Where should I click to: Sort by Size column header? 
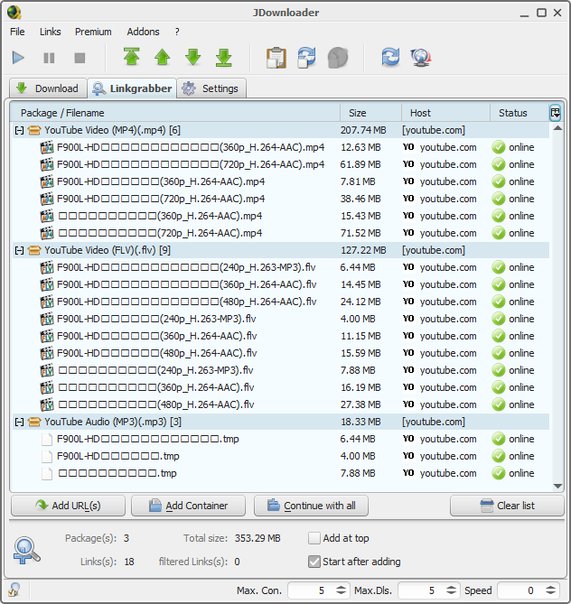[371, 113]
